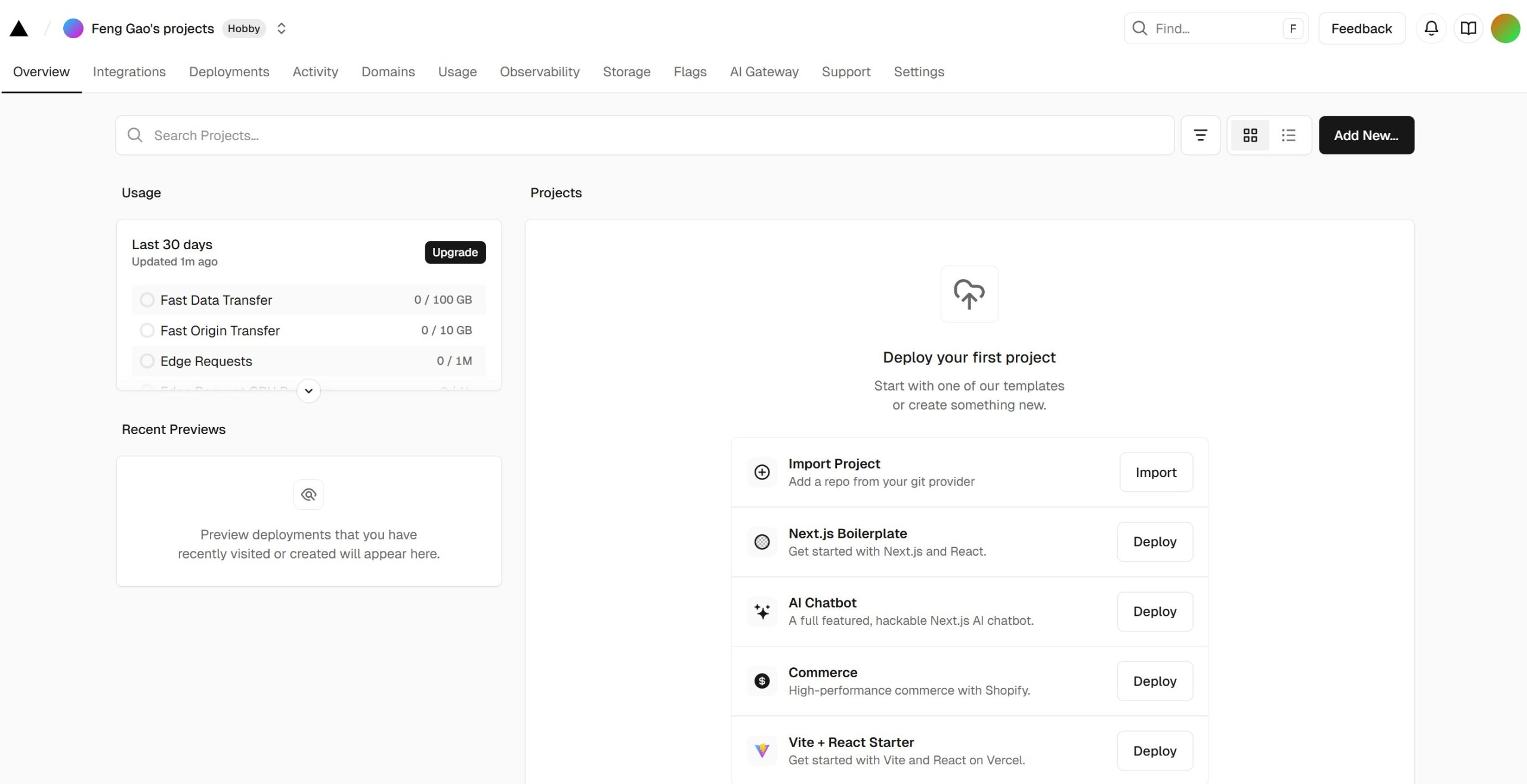
Task: Click the Commerce dollar icon
Action: pos(762,681)
